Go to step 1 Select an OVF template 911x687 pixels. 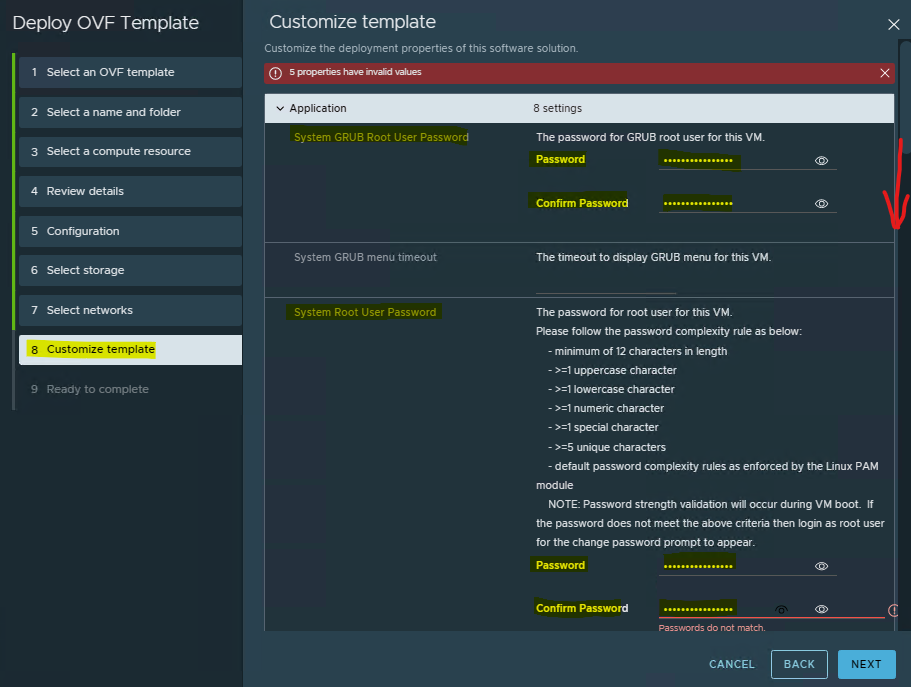point(130,72)
